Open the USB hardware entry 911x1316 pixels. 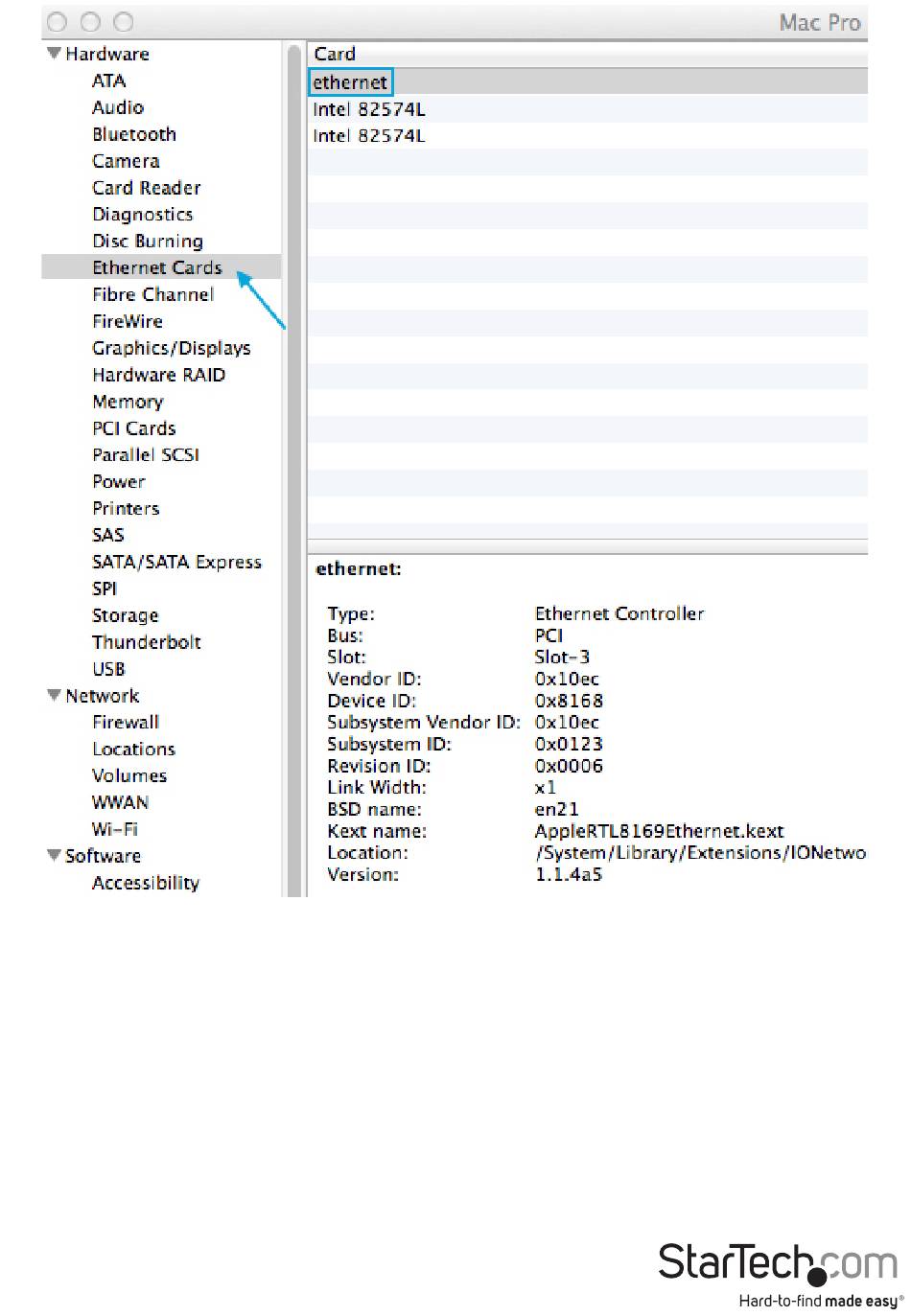point(108,669)
